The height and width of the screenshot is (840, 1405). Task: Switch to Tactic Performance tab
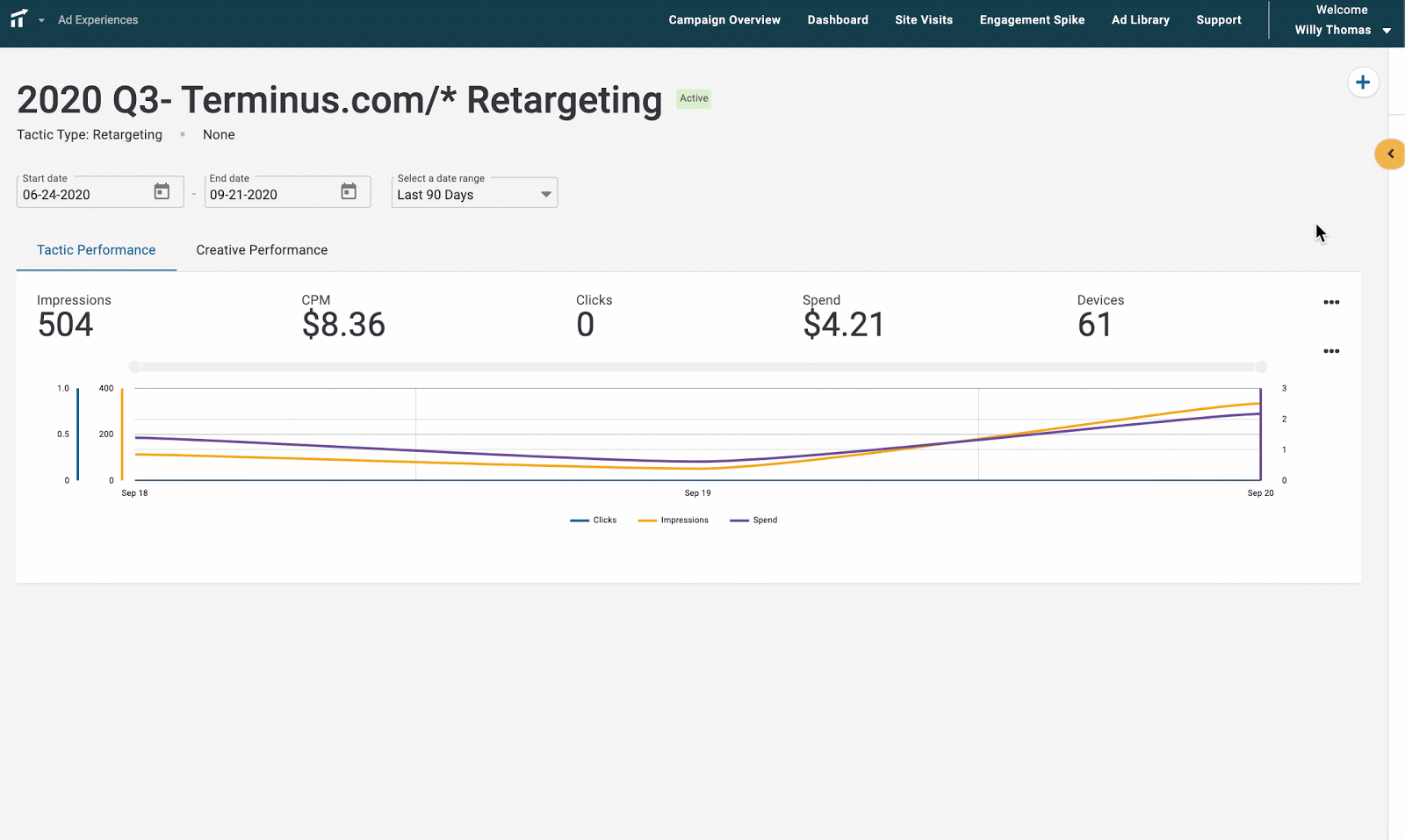click(97, 250)
